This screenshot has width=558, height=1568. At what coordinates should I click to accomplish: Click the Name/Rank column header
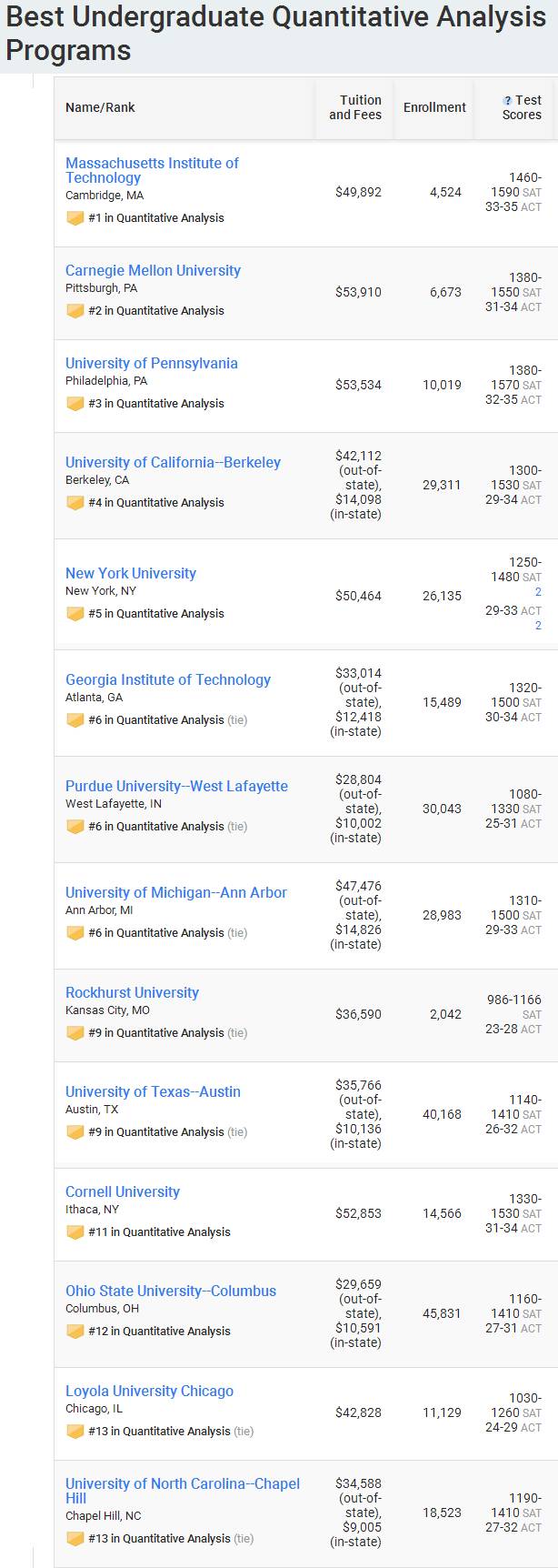[100, 107]
